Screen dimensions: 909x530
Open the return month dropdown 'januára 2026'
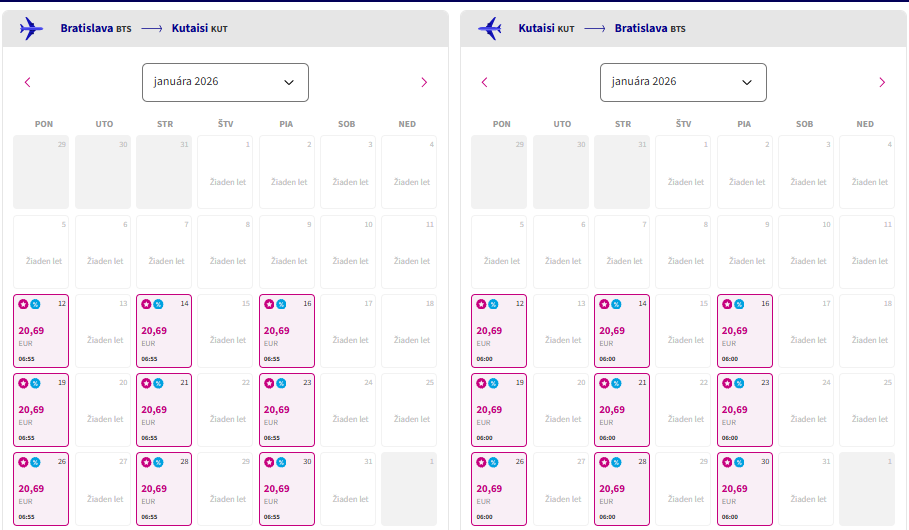point(683,82)
